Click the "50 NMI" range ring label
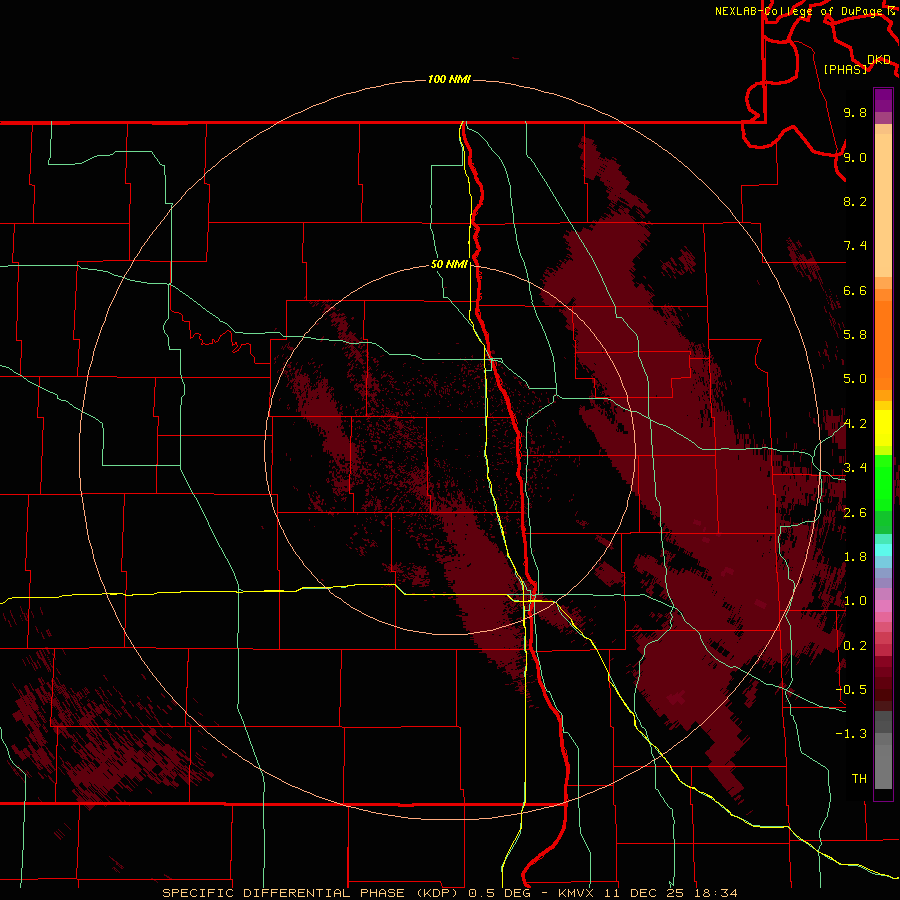This screenshot has height=900, width=900. tap(449, 264)
